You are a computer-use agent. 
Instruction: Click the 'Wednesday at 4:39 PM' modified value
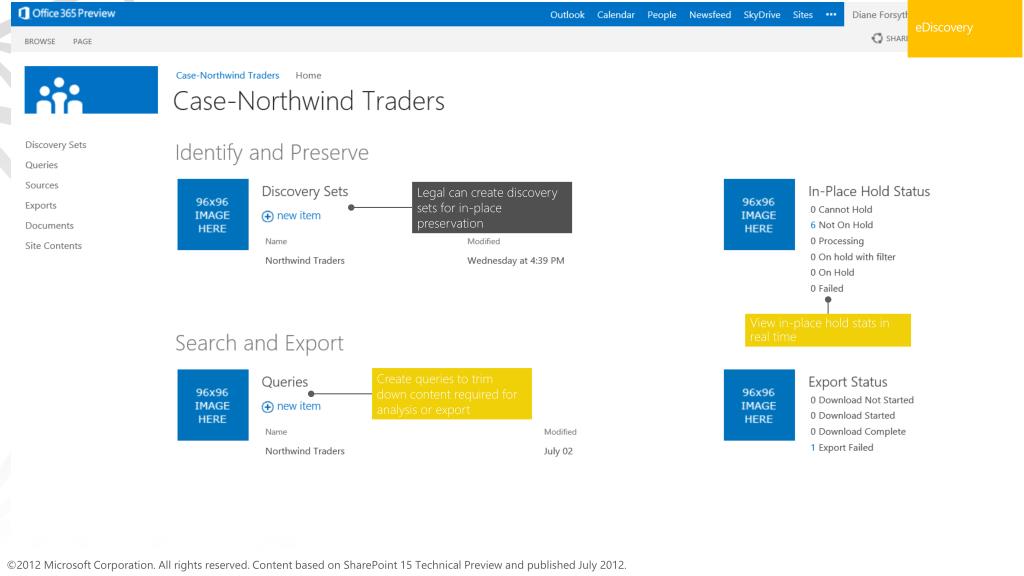pyautogui.click(x=516, y=260)
